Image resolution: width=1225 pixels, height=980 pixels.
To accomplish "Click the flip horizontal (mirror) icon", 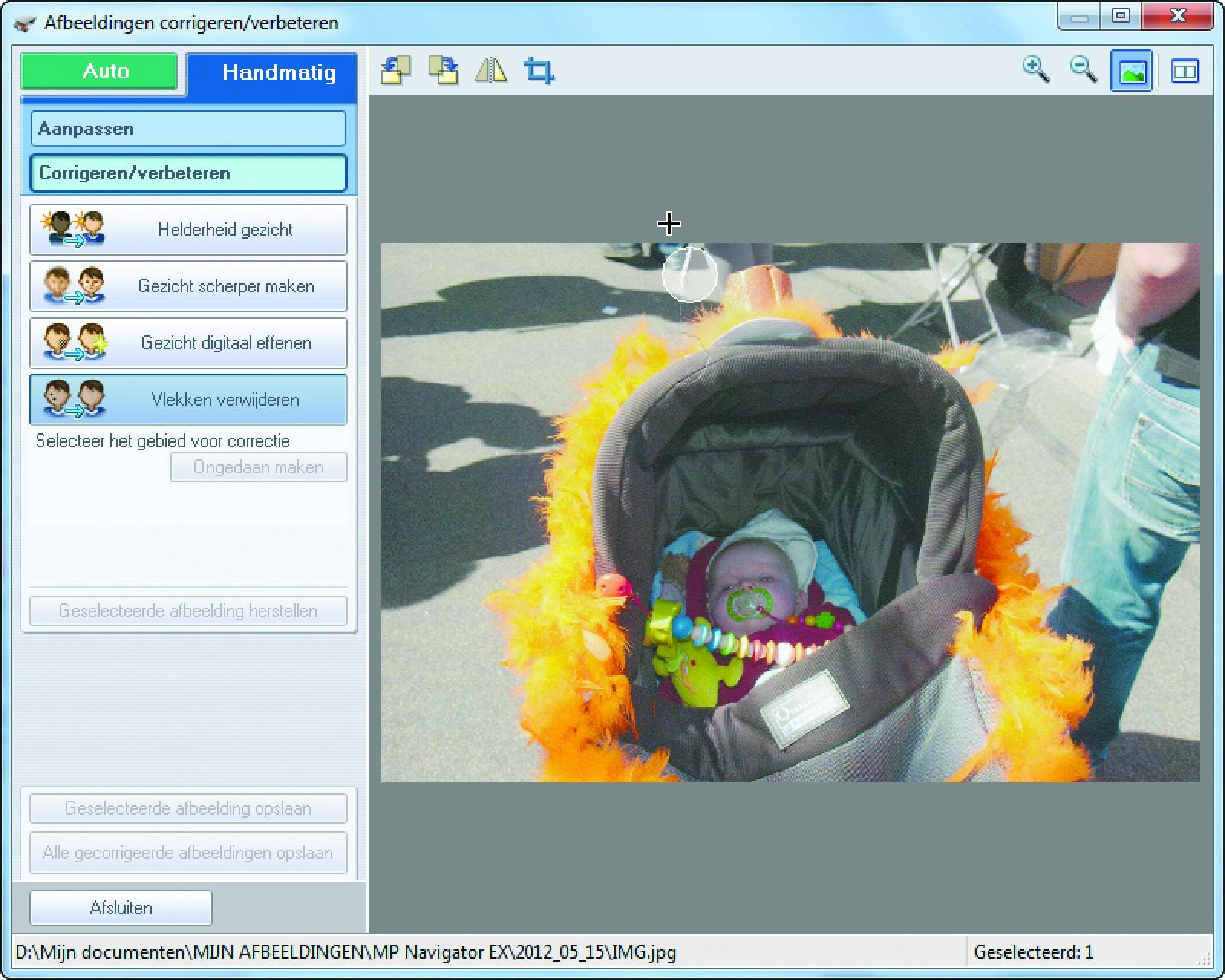I will coord(491,70).
